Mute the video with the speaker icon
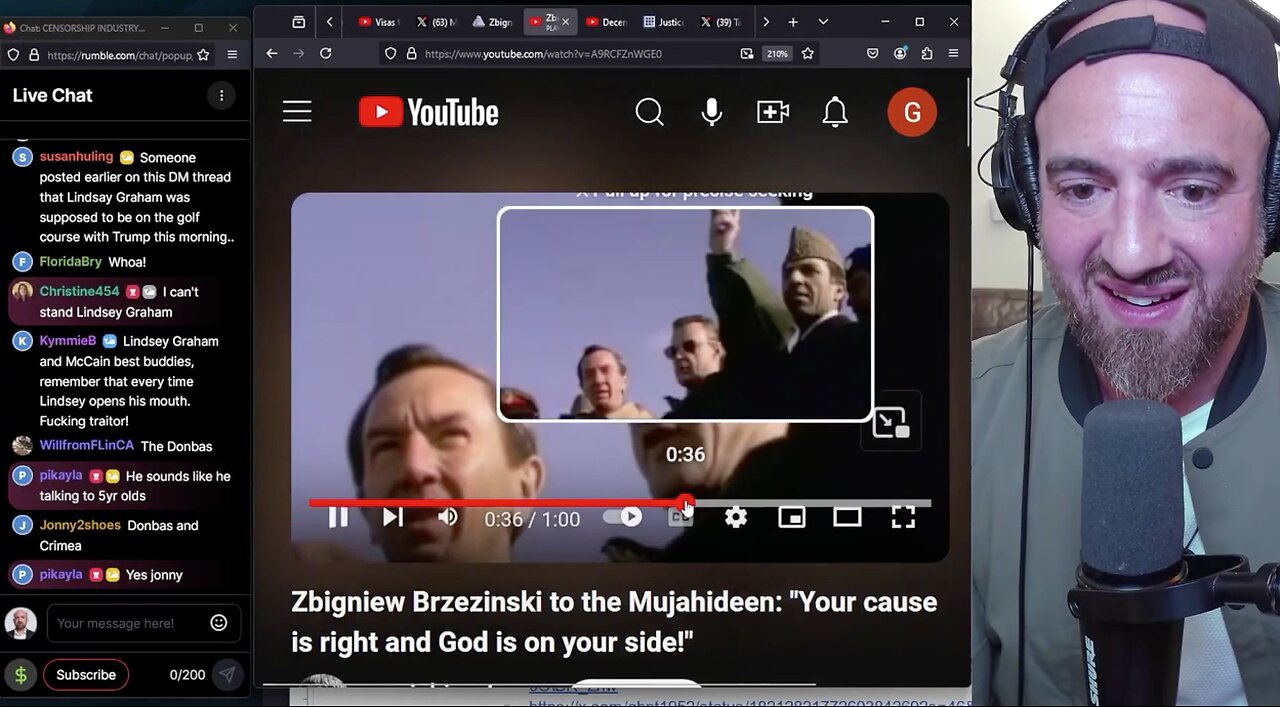1280x707 pixels. [x=448, y=517]
